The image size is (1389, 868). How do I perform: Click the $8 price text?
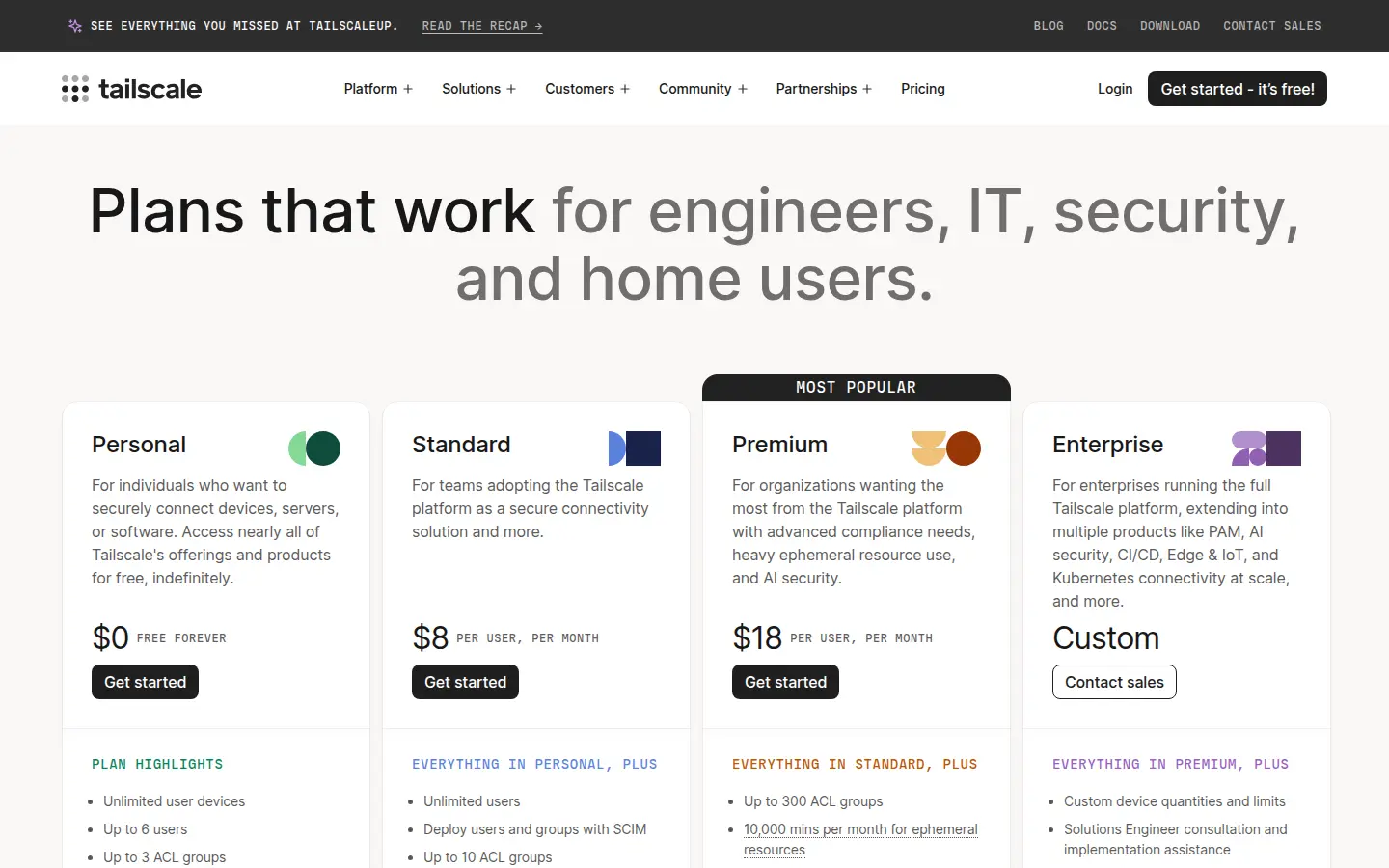point(430,638)
